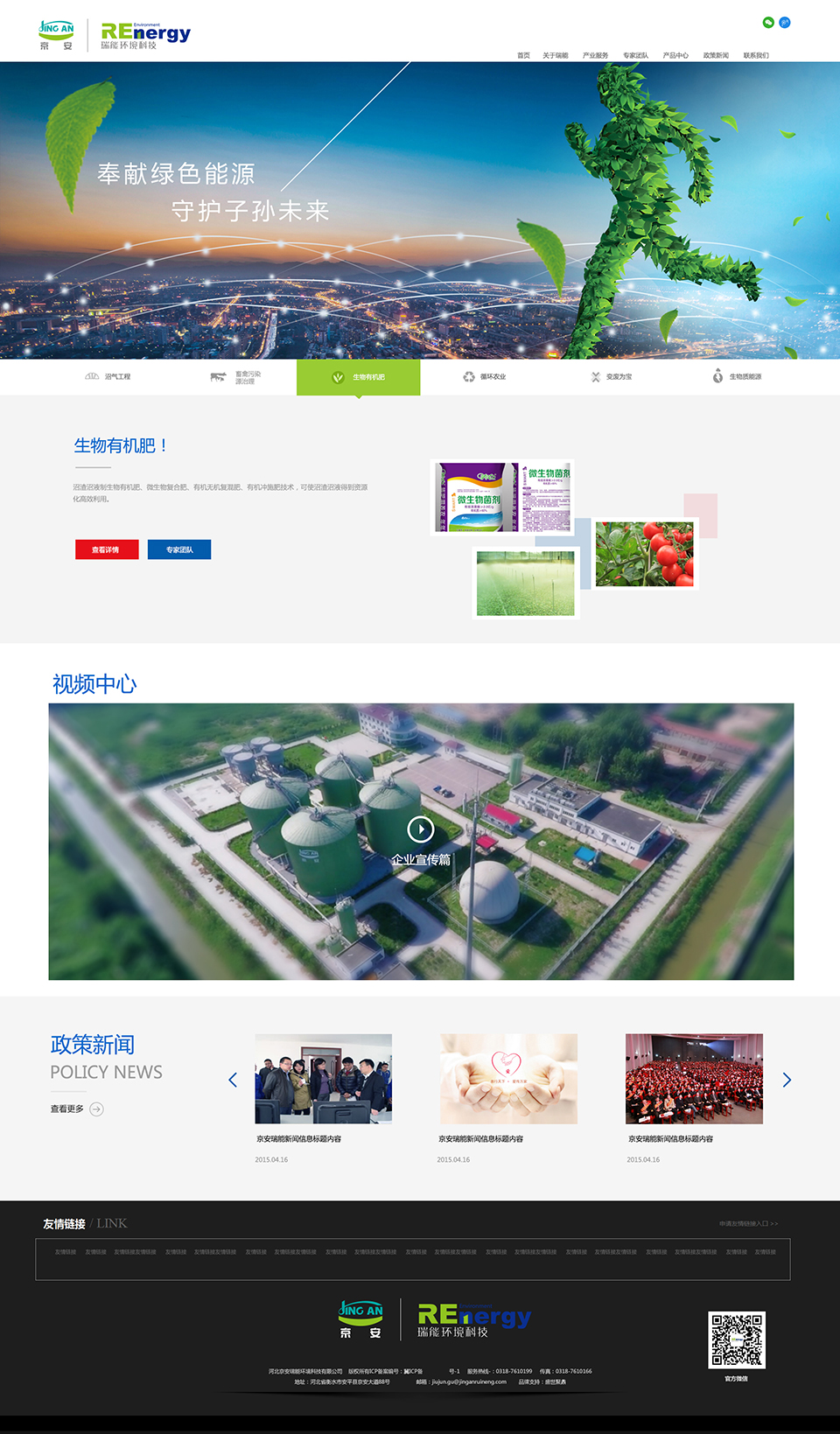Screen dimensions: 840x1434
Task: Click the Jing An REnergy header logo
Action: click(x=115, y=35)
